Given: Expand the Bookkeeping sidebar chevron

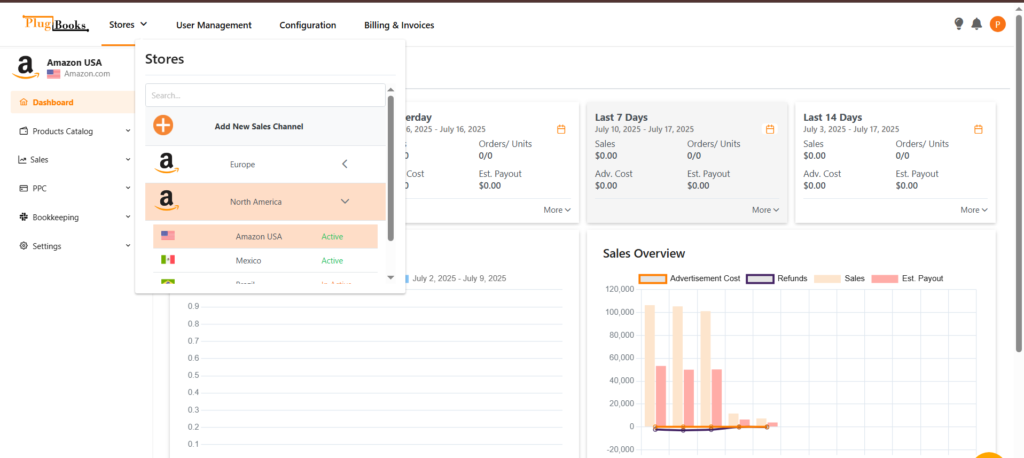Looking at the screenshot, I should click(x=128, y=217).
